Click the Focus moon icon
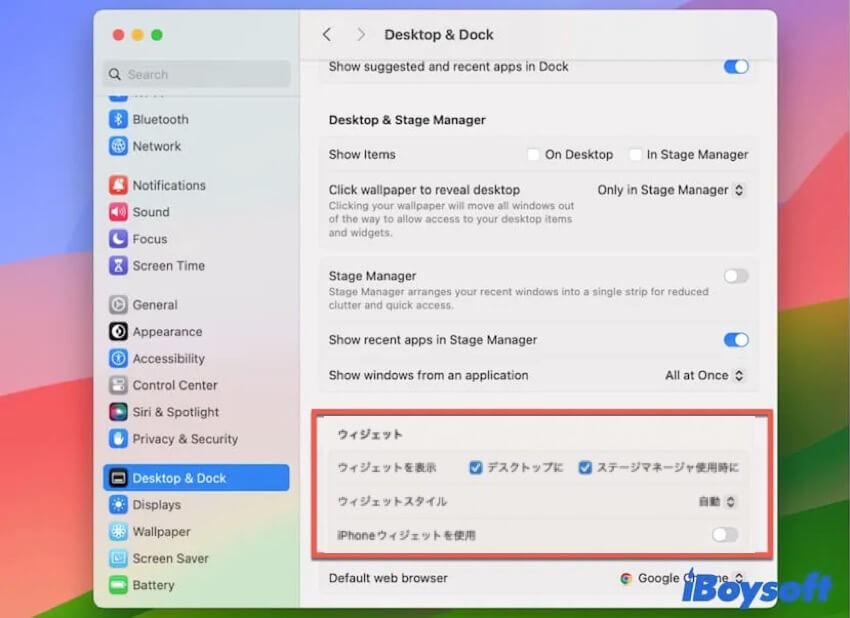This screenshot has height=618, width=850. pyautogui.click(x=118, y=239)
